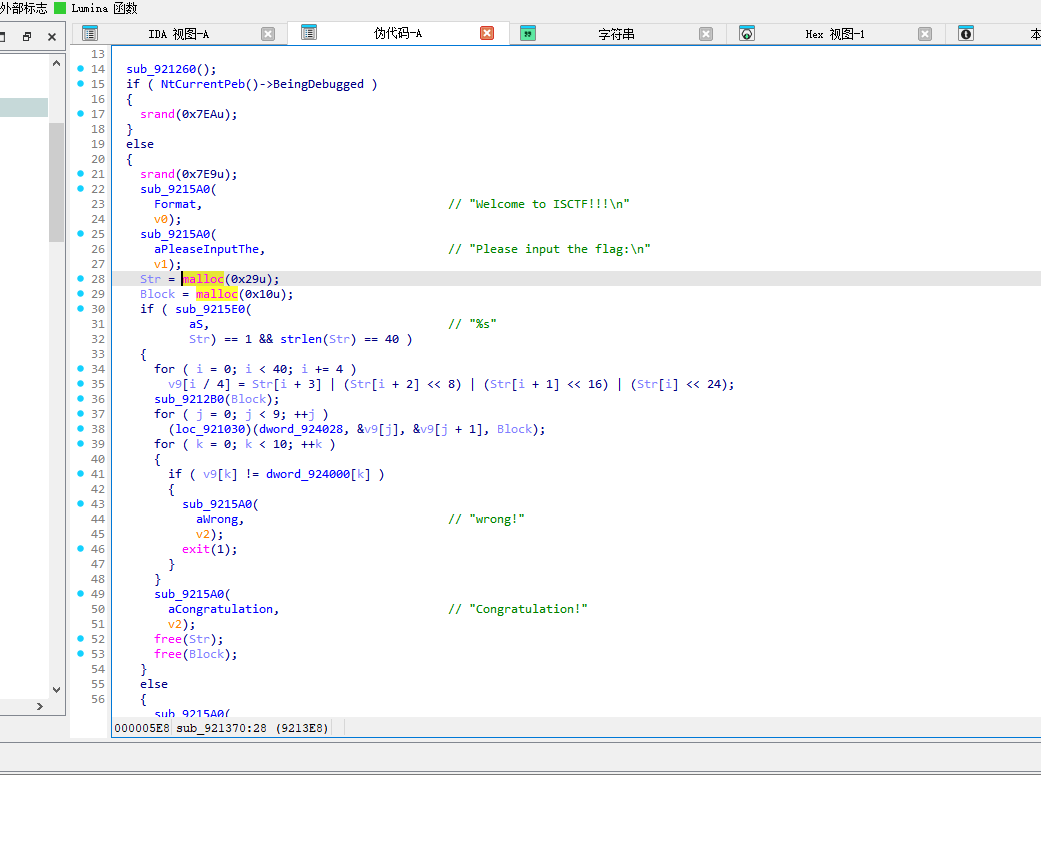Toggle breakpoint dot on line 28
Screen dimensions: 1041x843
(x=80, y=279)
